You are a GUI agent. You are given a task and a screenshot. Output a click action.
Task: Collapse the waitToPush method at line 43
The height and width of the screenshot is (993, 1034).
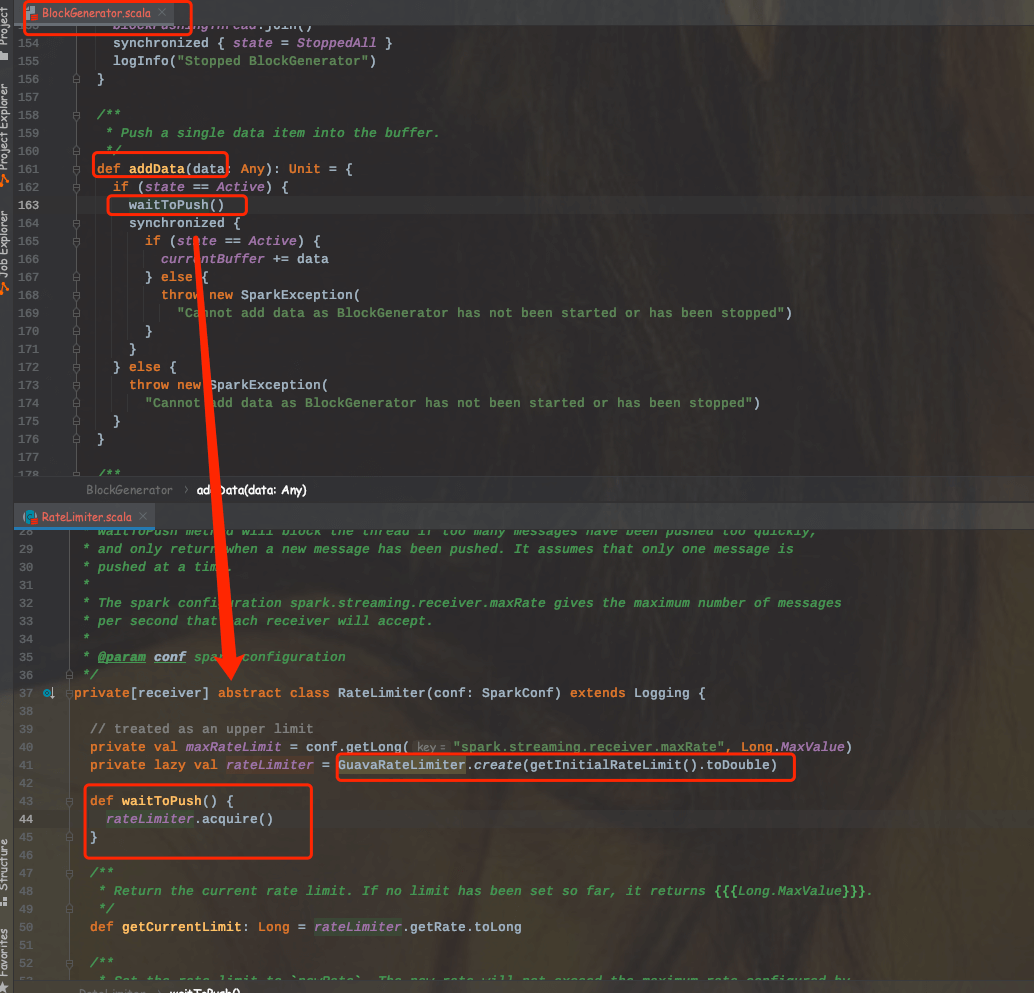69,801
